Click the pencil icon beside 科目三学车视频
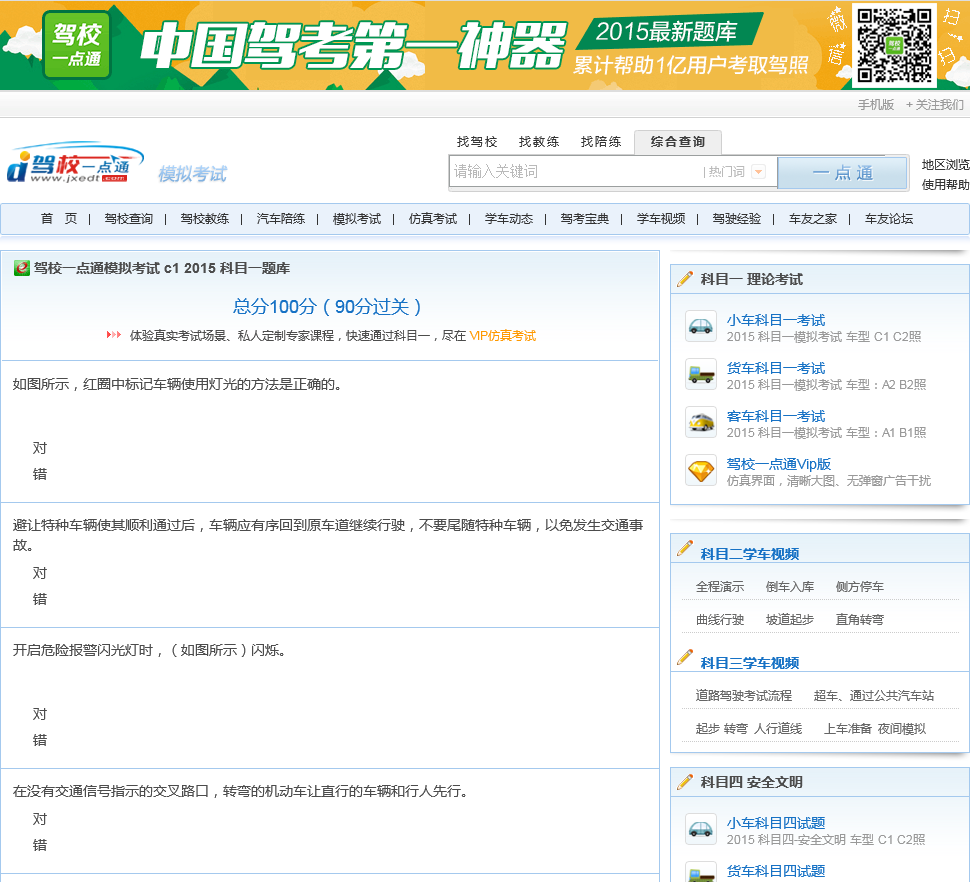The width and height of the screenshot is (970, 882). 685,657
